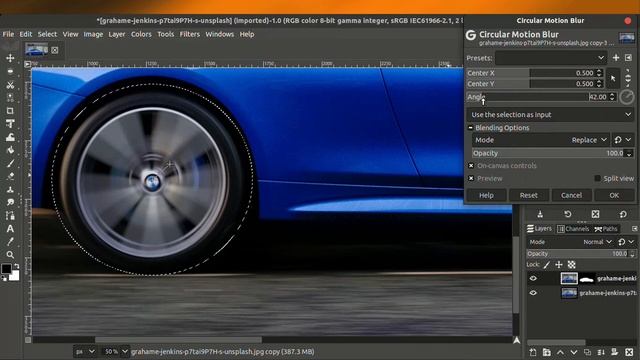Open the File menu

8,34
